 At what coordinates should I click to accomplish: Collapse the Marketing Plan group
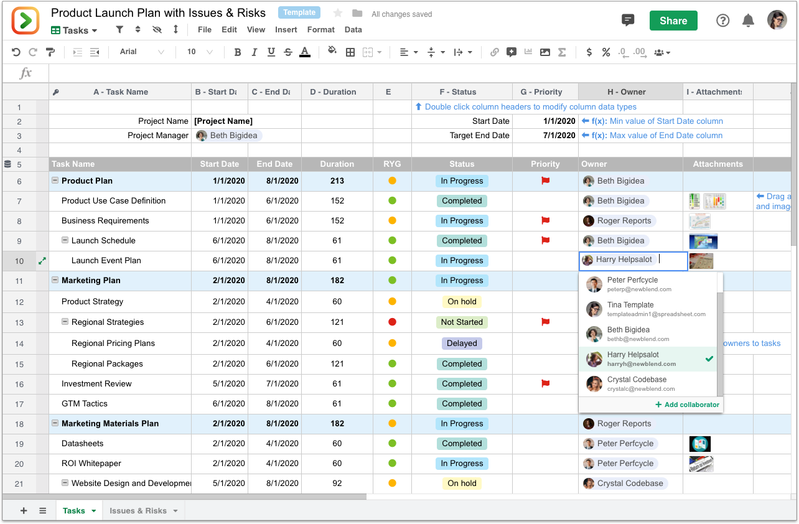(x=56, y=281)
